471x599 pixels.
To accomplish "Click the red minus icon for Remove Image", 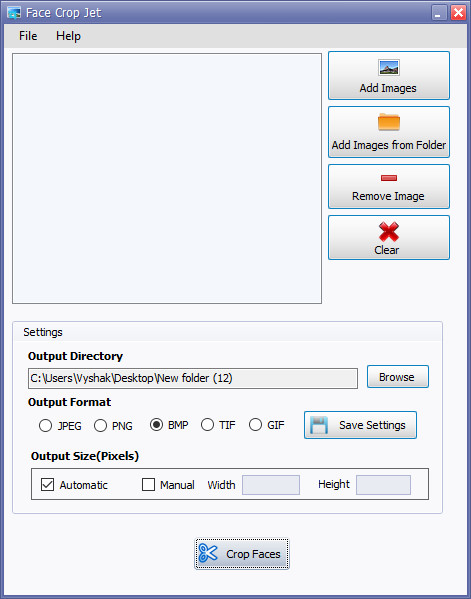I will [389, 178].
